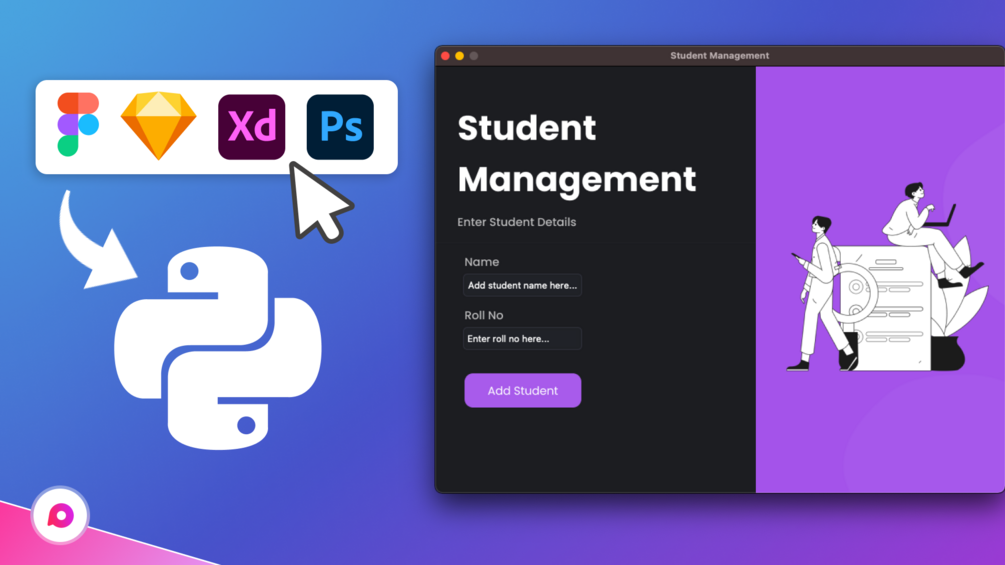Click the 'Name' field label

point(481,262)
